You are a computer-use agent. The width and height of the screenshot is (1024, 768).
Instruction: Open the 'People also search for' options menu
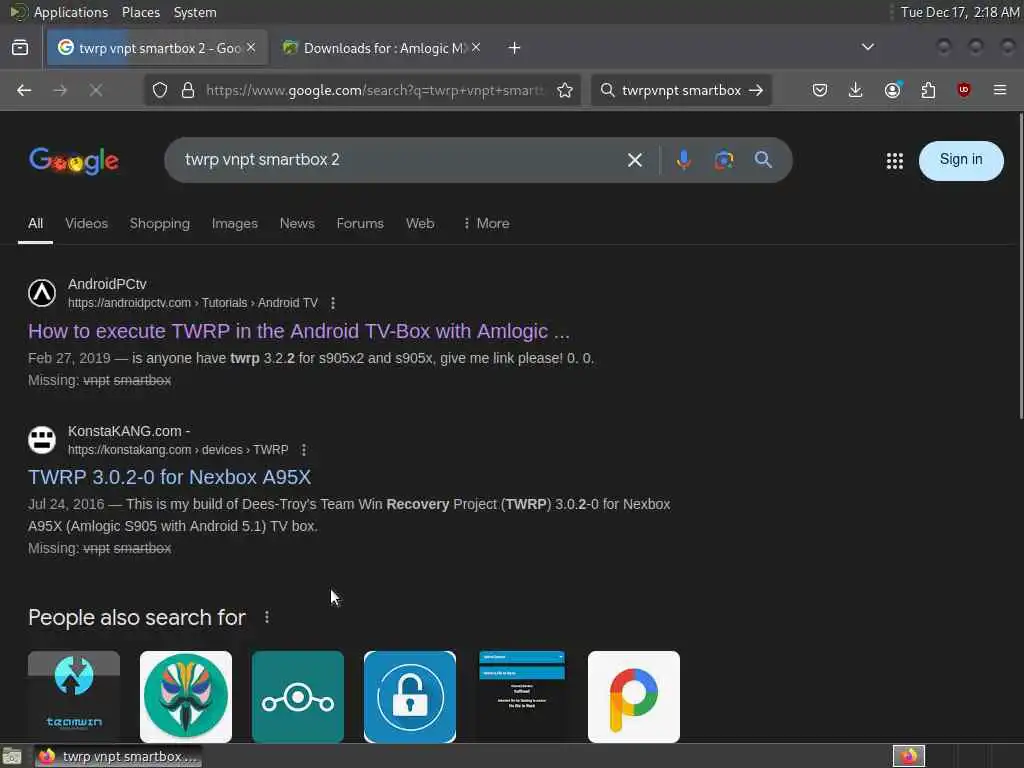266,617
